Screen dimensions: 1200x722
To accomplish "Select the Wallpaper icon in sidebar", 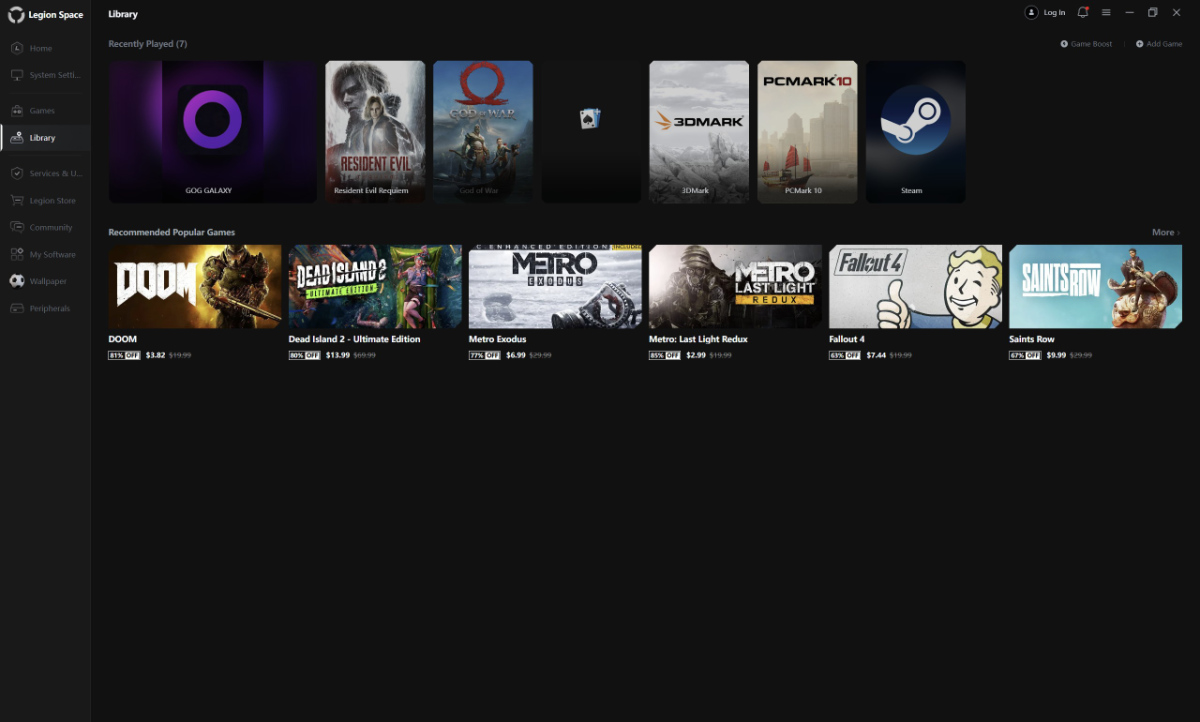I will pos(17,281).
